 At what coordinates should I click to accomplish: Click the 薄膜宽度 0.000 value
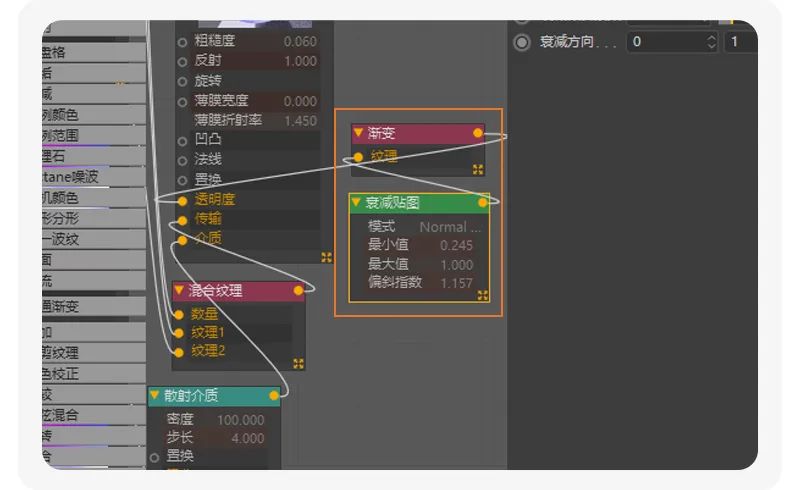(300, 102)
